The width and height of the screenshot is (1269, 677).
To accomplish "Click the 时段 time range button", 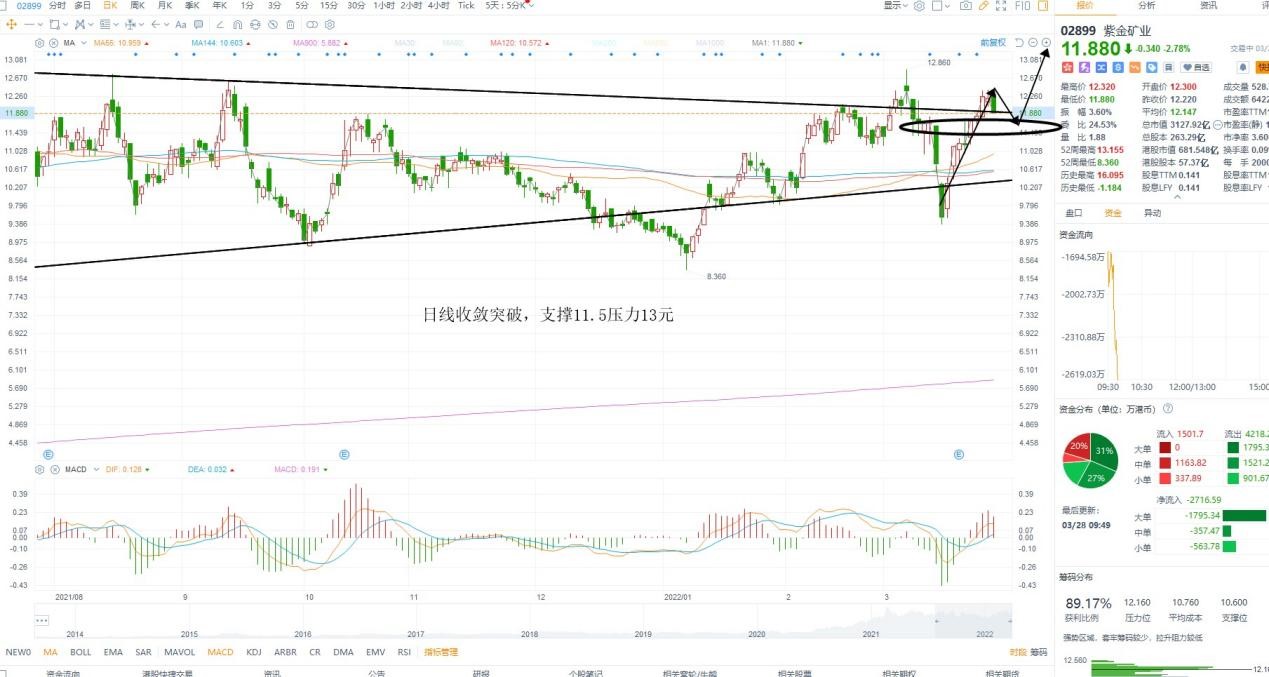I will click(x=1018, y=652).
